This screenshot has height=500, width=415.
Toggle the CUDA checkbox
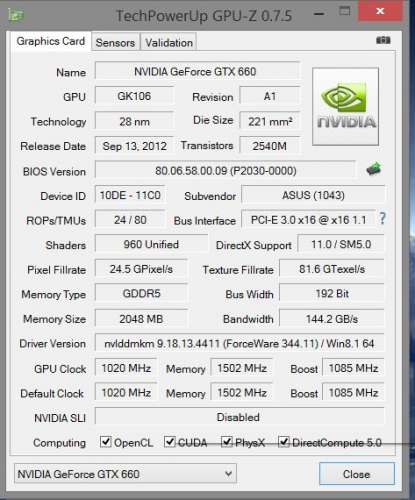[x=170, y=442]
